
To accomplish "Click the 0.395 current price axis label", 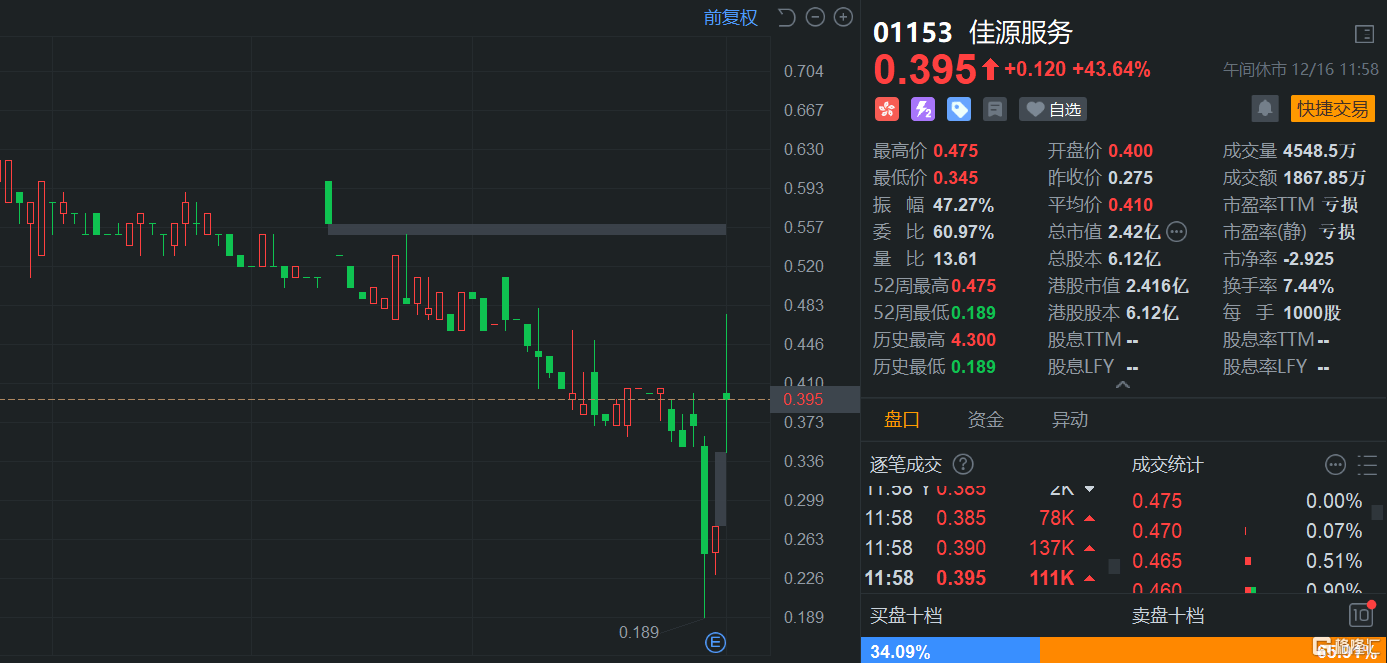I will coord(815,399).
